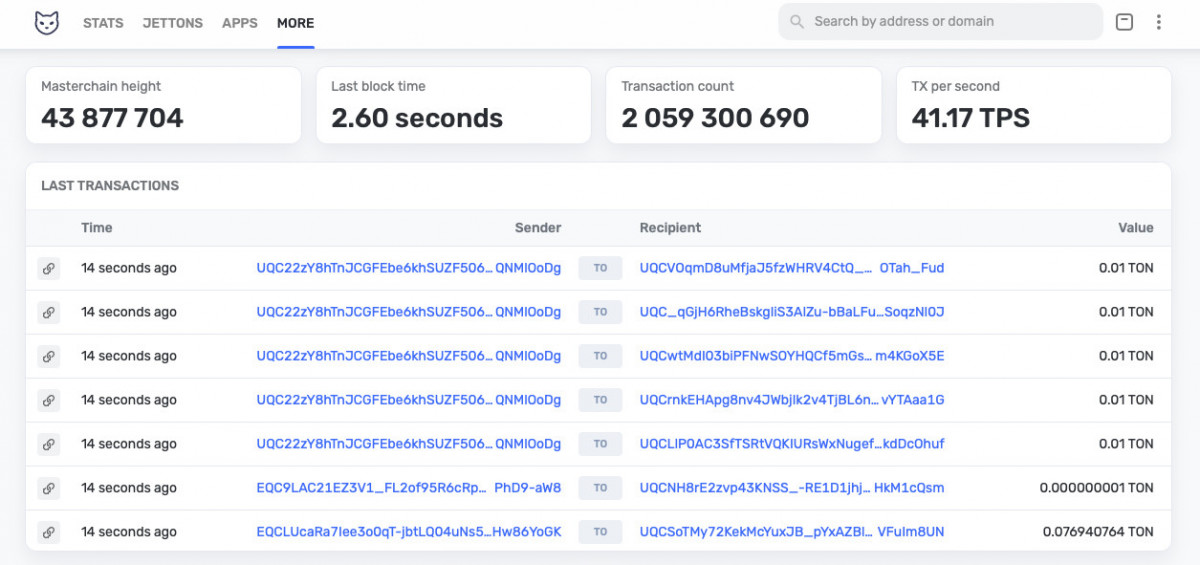The height and width of the screenshot is (565, 1200).
Task: Open recipient address UQCrnkEHApg8nv4JWbjIk2v4TjBL6n
Action: pos(792,400)
